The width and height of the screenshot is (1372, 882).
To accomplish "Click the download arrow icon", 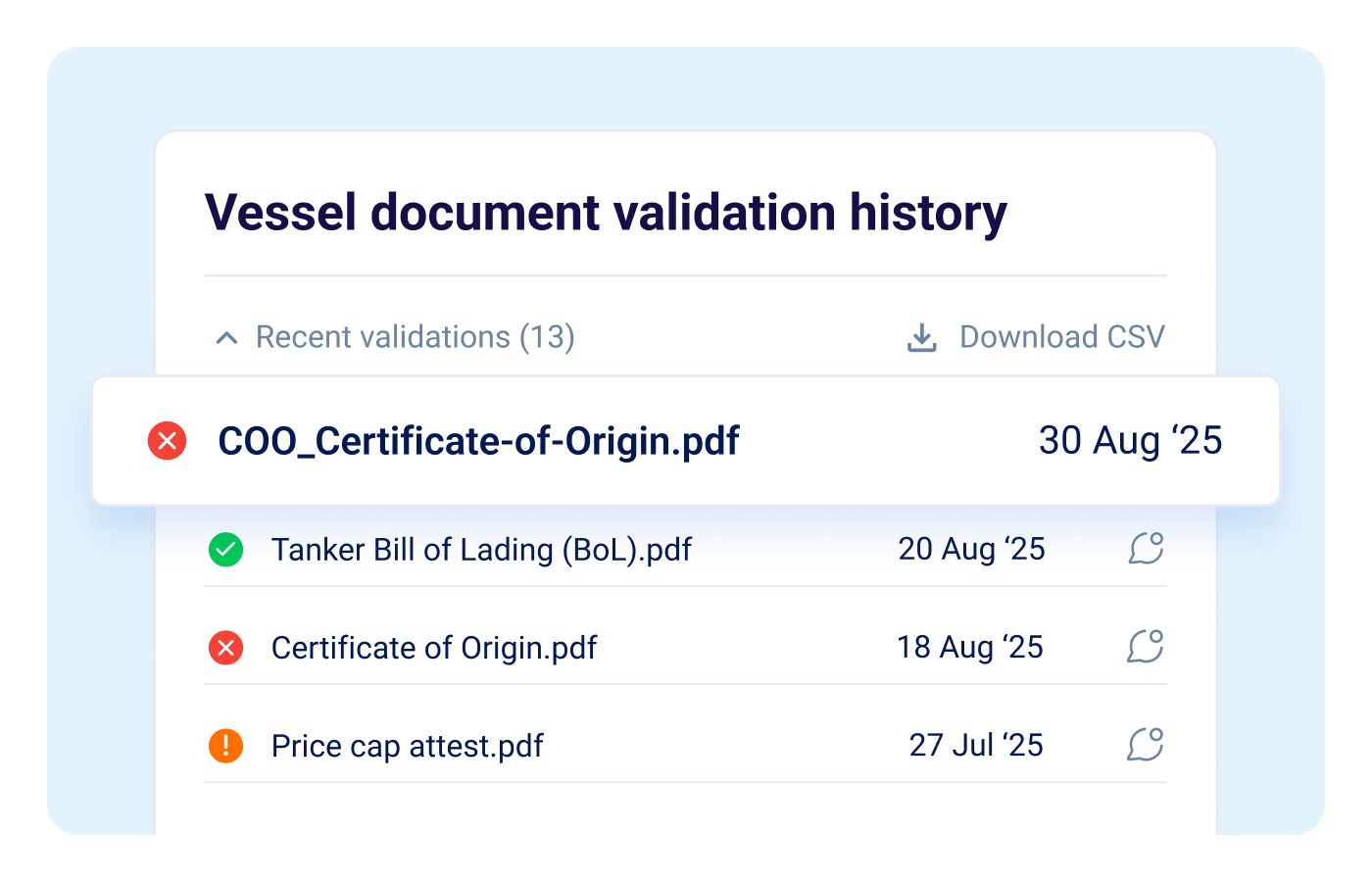I will [921, 338].
